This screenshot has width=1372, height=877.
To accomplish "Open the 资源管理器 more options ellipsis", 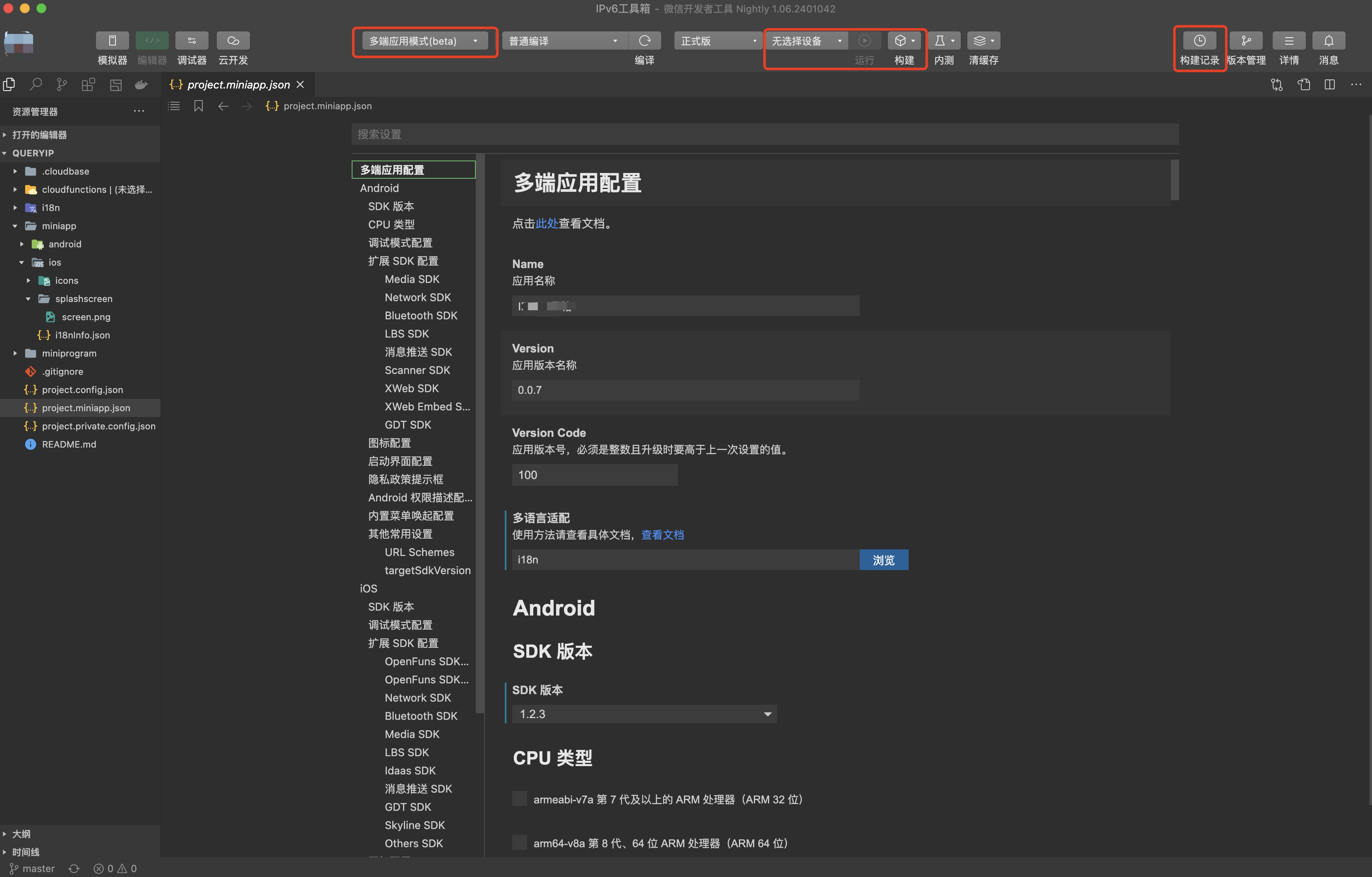I will click(139, 111).
